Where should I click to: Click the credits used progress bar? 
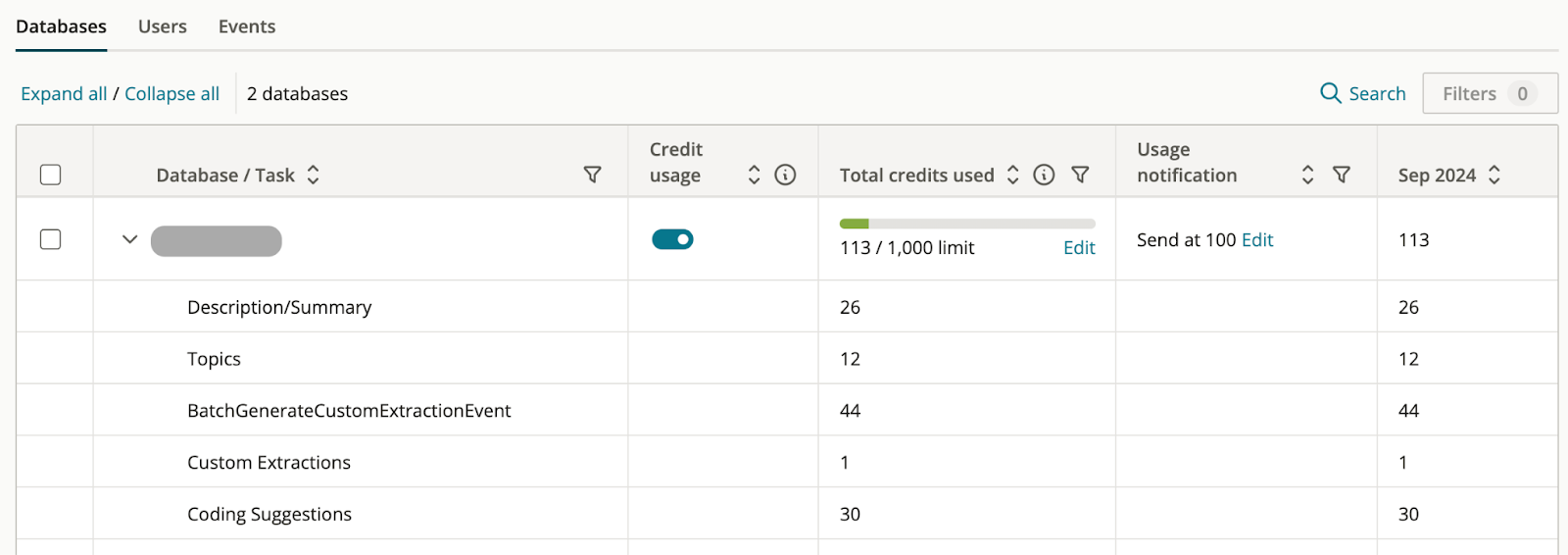pyautogui.click(x=967, y=224)
